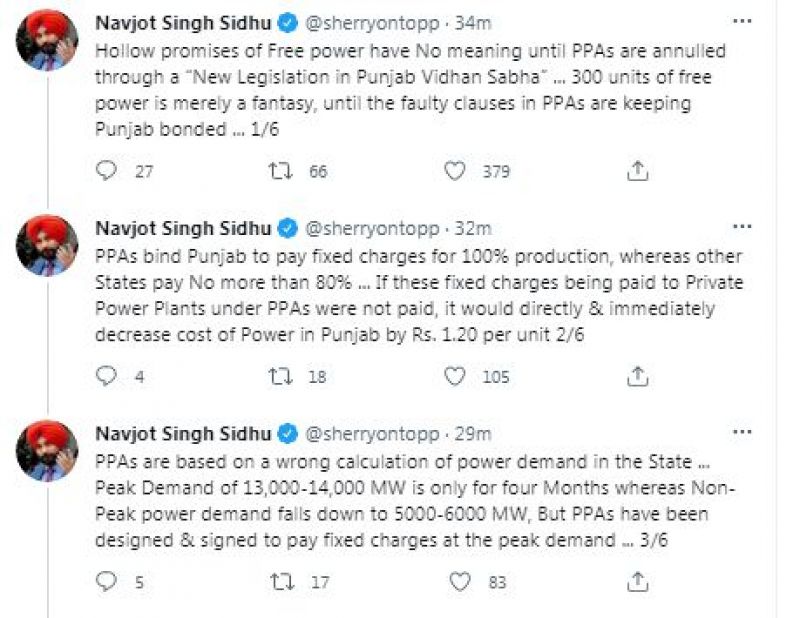Image resolution: width=800 pixels, height=618 pixels.
Task: Share the 3/6 peak demand tweet
Action: [x=637, y=581]
